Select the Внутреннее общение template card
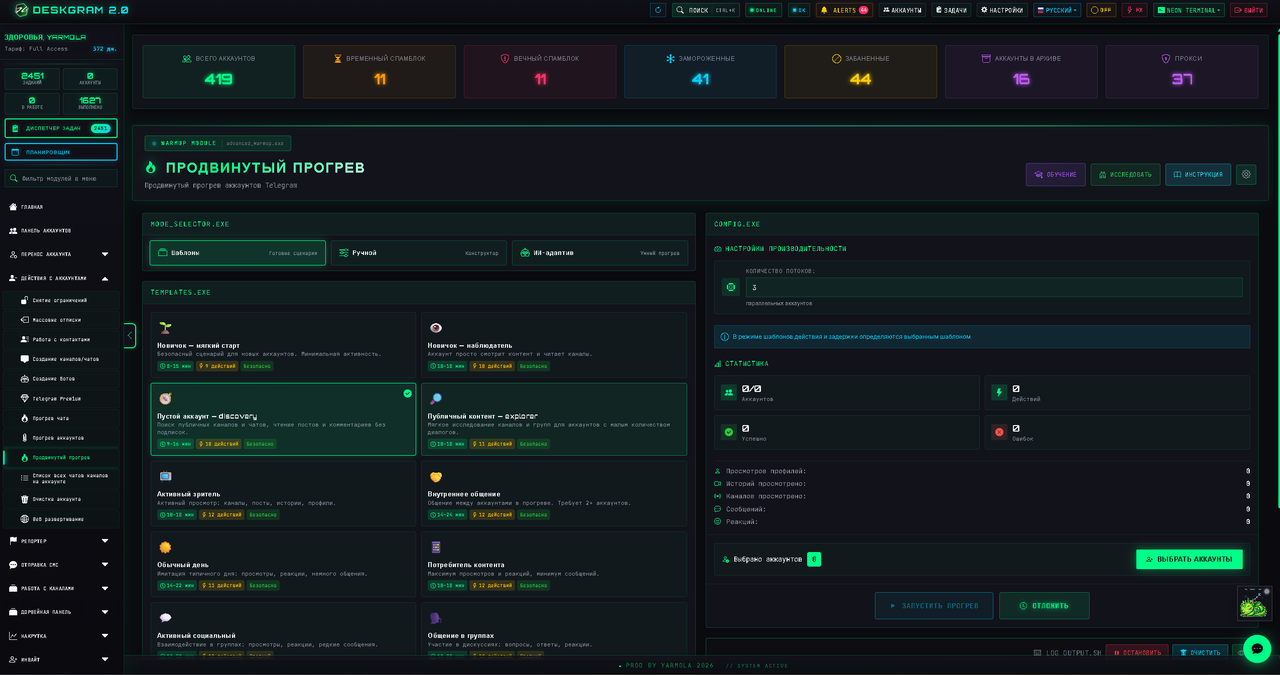Image resolution: width=1280 pixels, height=675 pixels. pos(554,492)
